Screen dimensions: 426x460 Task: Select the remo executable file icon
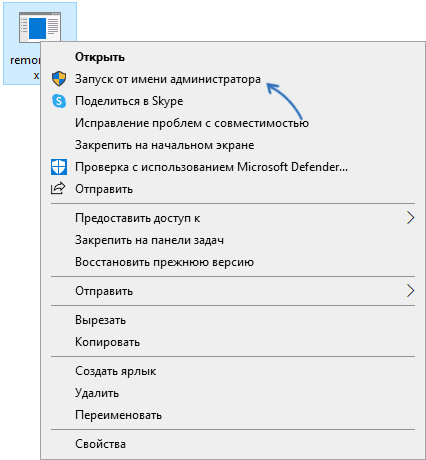(x=40, y=27)
